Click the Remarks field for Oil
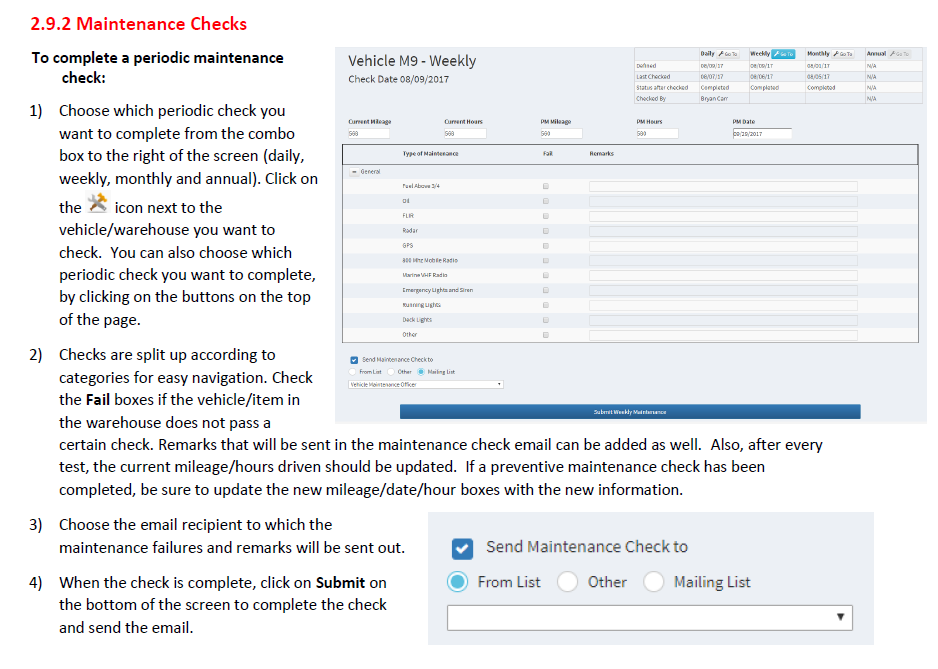Screen dimensions: 938x669 tap(723, 202)
